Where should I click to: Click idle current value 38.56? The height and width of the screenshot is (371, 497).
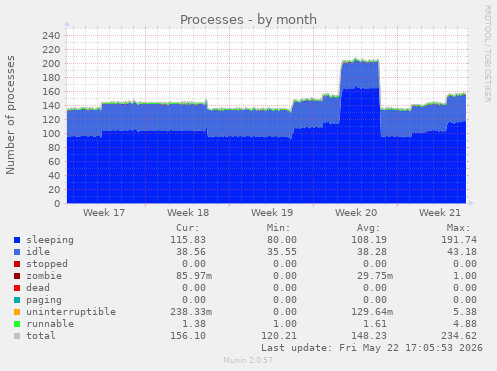point(191,252)
